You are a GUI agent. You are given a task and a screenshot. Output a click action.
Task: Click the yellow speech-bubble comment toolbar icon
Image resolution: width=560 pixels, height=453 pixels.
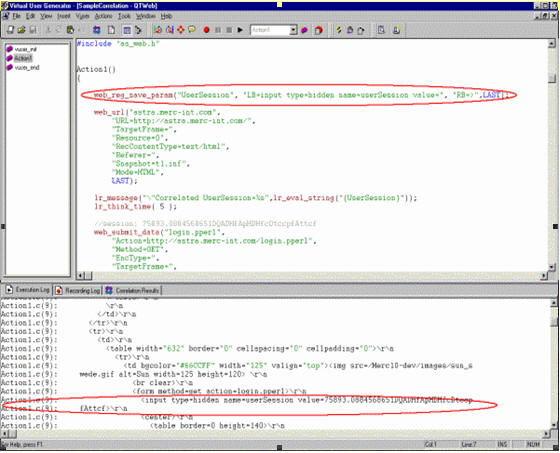(192, 30)
